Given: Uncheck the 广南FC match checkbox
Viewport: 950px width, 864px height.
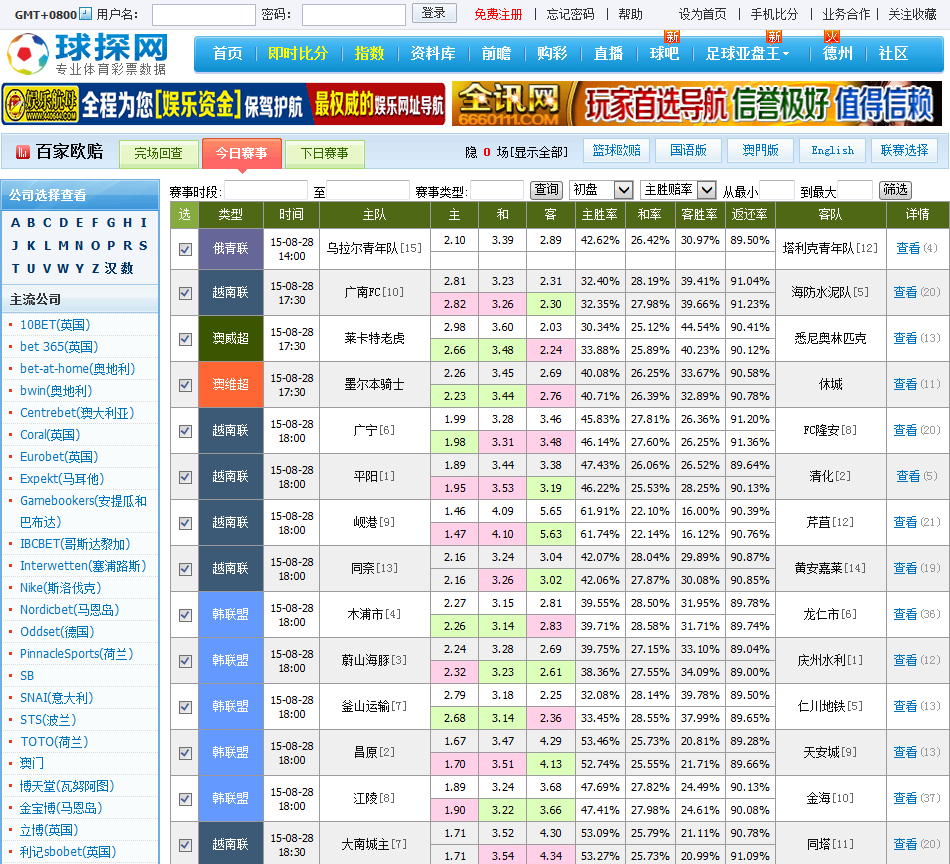Looking at the screenshot, I should (185, 293).
